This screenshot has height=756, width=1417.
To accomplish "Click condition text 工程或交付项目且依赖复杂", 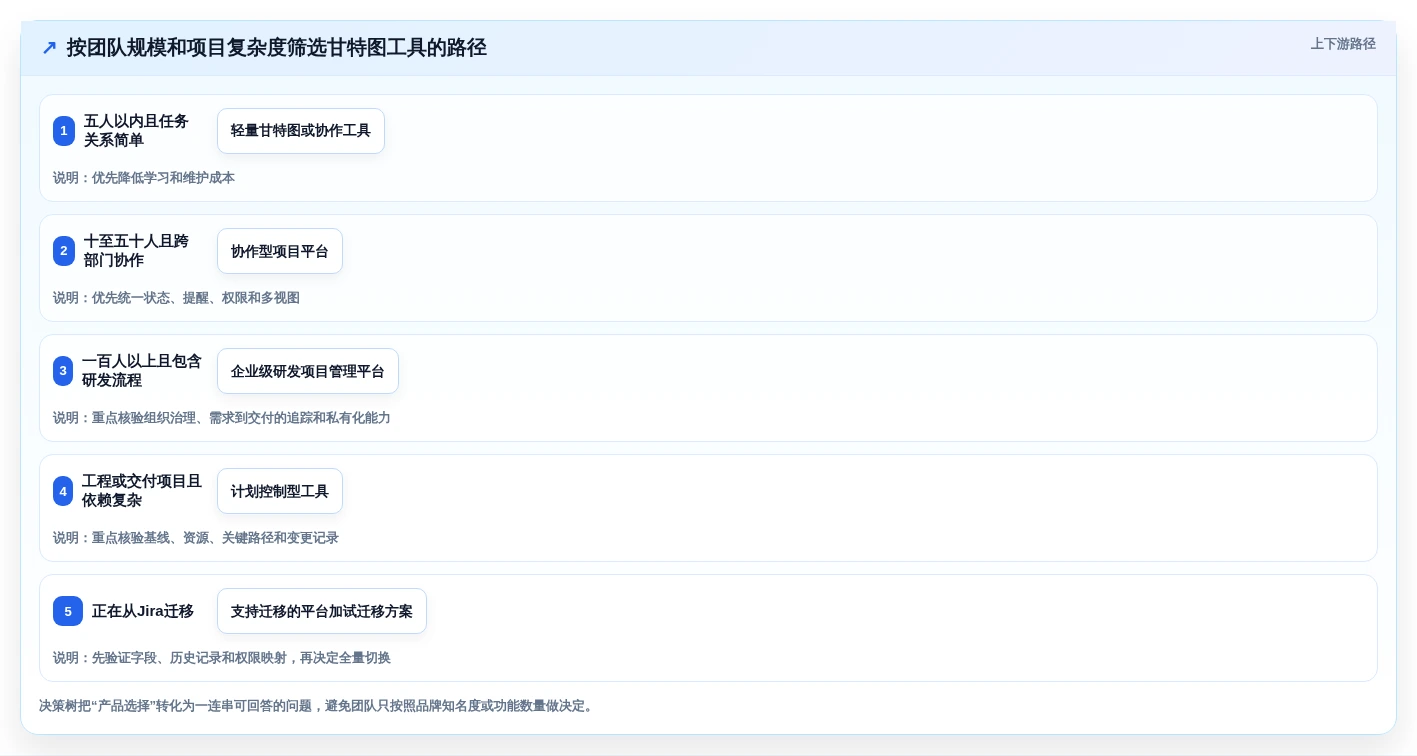I will pyautogui.click(x=142, y=491).
